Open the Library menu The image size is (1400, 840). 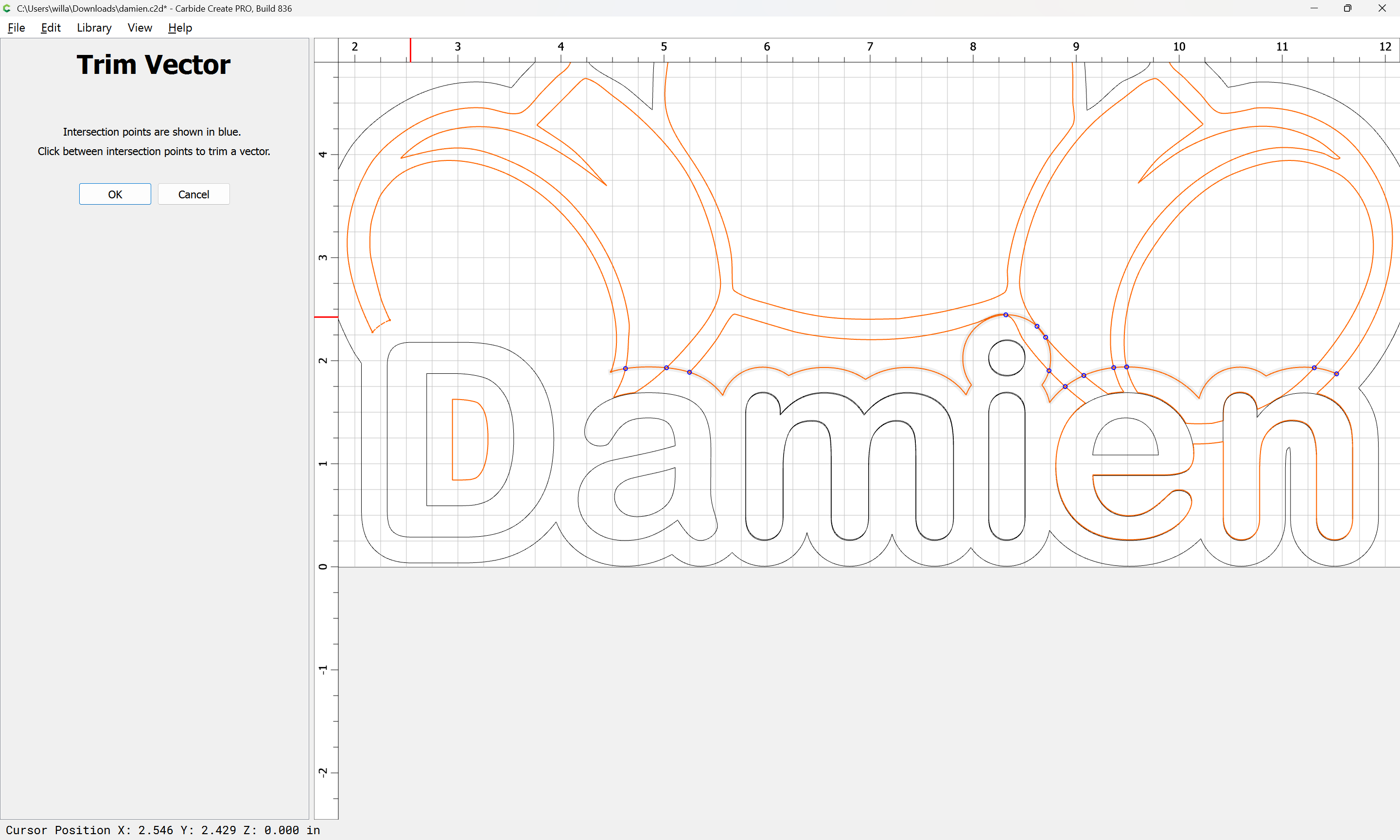[94, 28]
